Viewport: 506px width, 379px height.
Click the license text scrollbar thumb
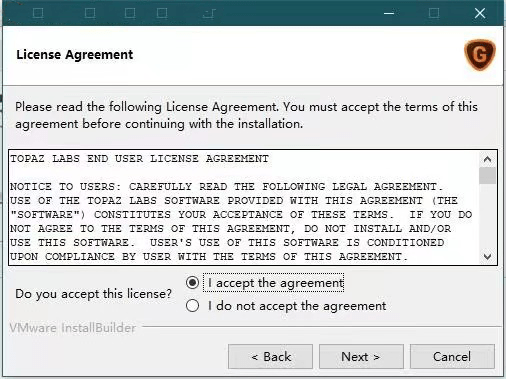(487, 176)
